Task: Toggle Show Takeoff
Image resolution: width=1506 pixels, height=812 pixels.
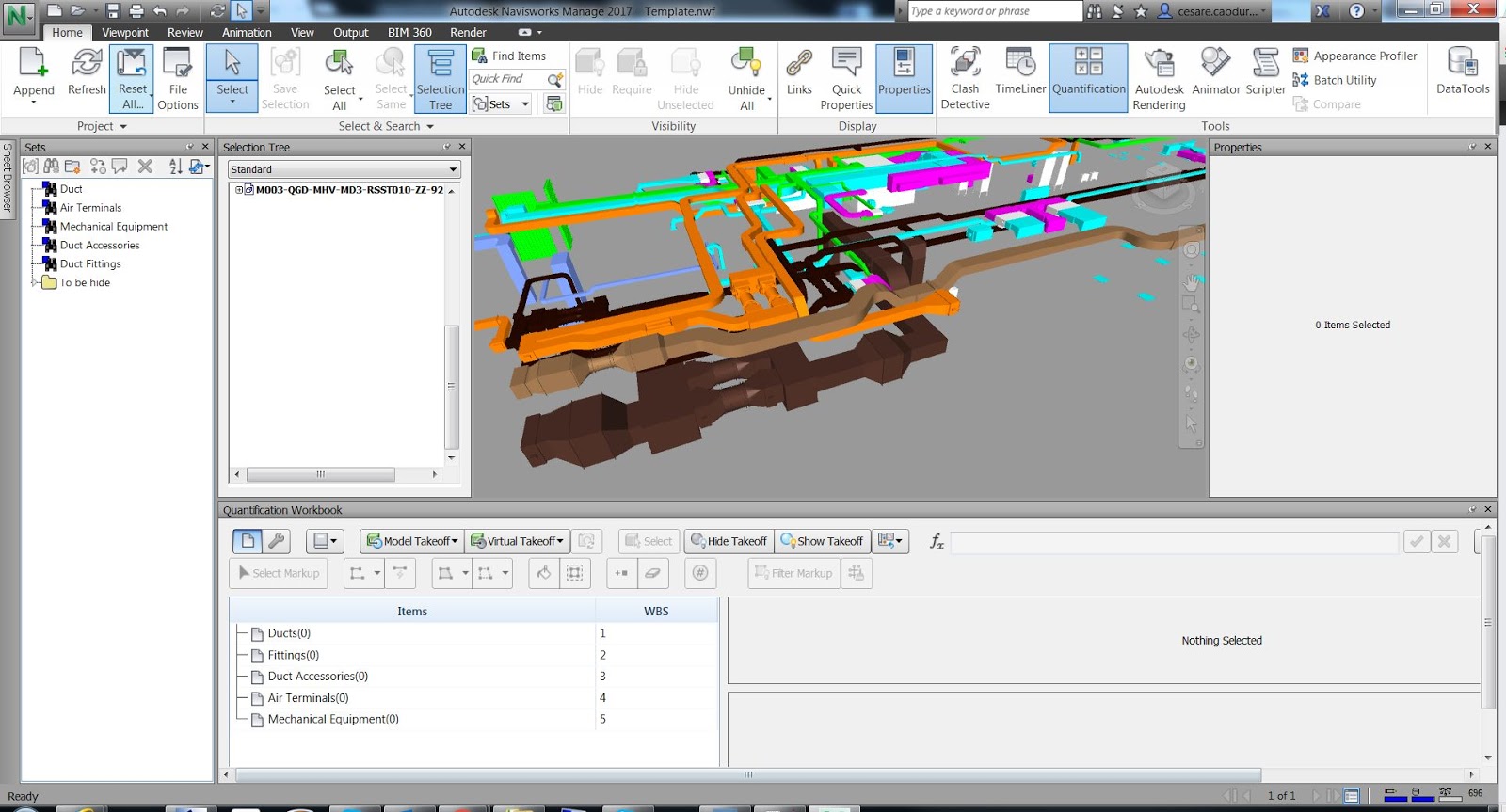Action: (822, 541)
